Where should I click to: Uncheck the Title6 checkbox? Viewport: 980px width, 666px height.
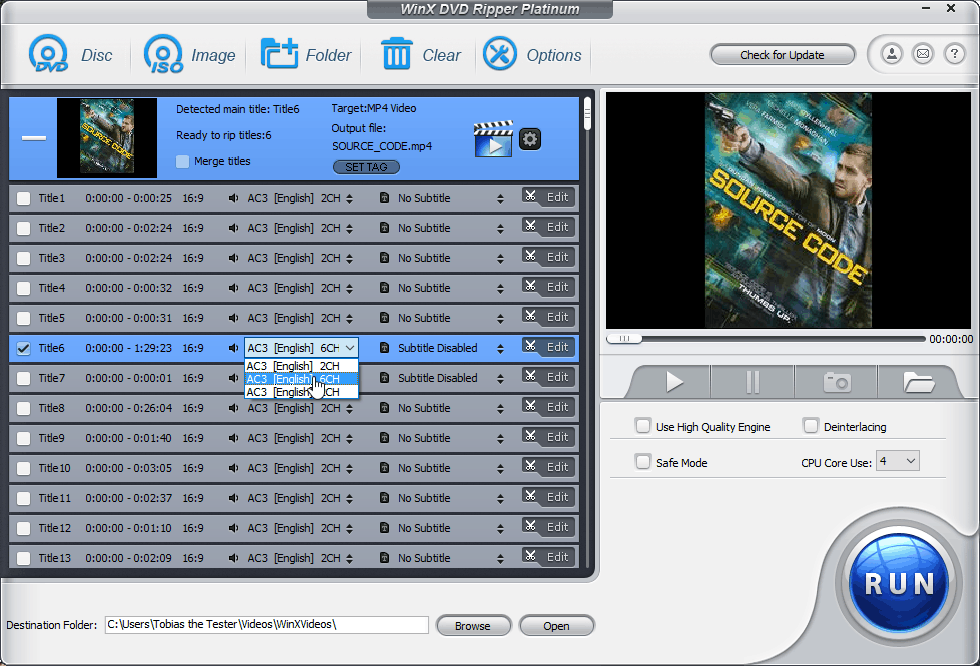[x=24, y=349]
